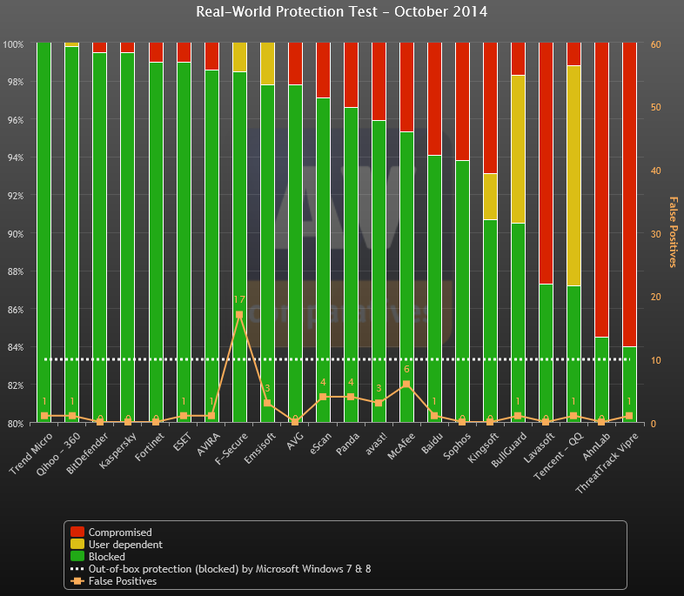Click the red compromised segment of Lavasoft bar

pos(546,163)
